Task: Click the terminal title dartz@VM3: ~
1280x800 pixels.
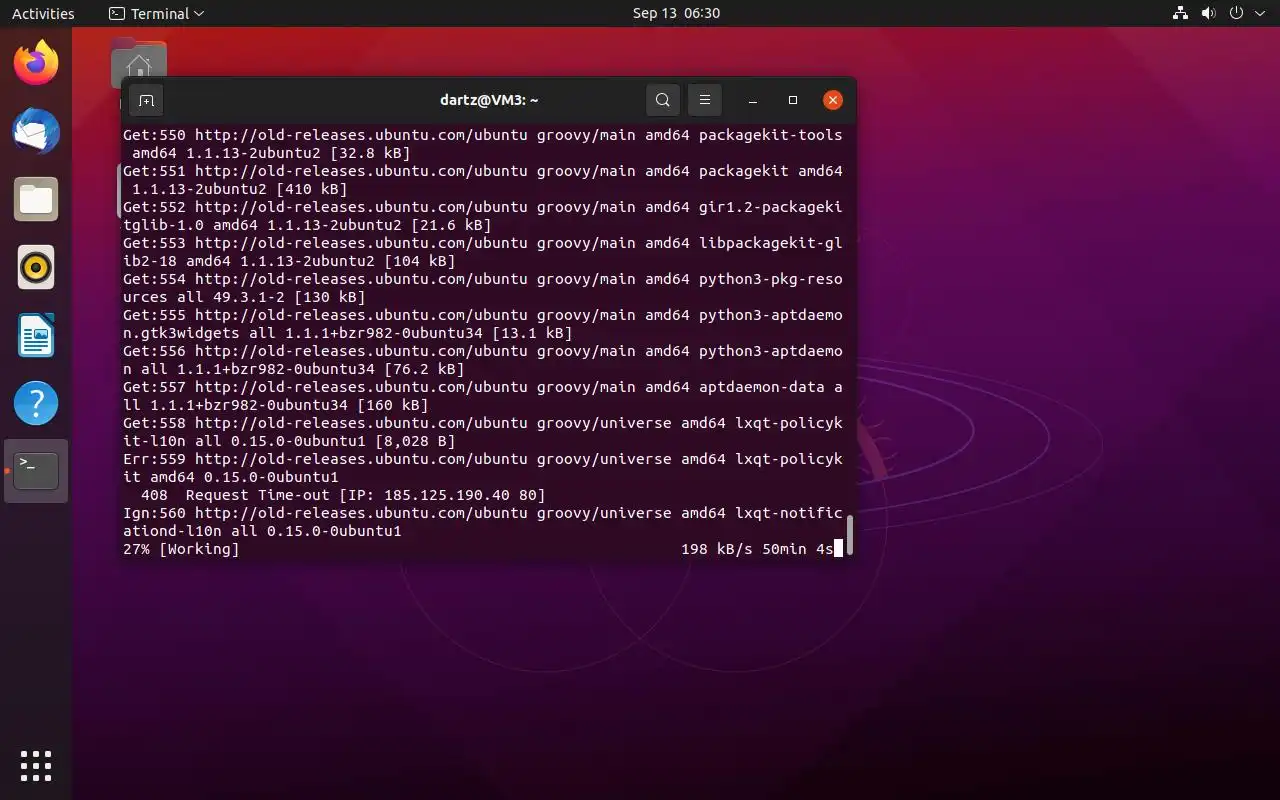Action: [x=489, y=100]
